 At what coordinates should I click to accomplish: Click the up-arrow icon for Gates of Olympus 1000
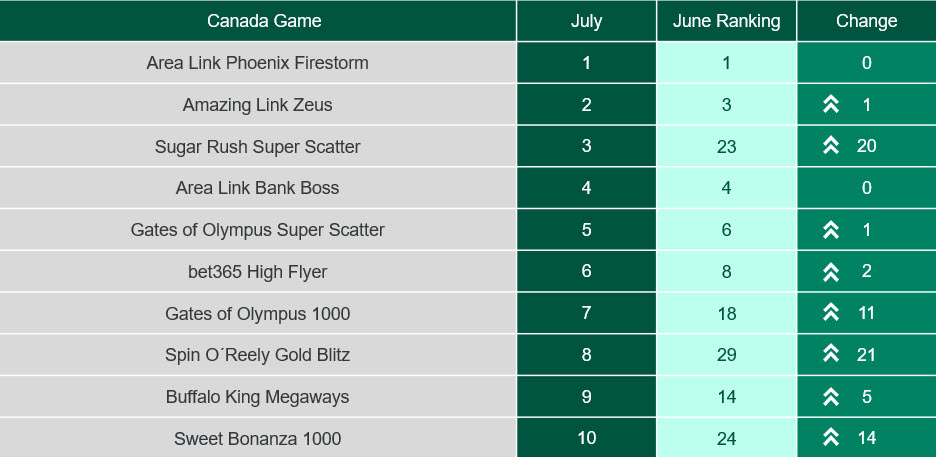pos(830,313)
